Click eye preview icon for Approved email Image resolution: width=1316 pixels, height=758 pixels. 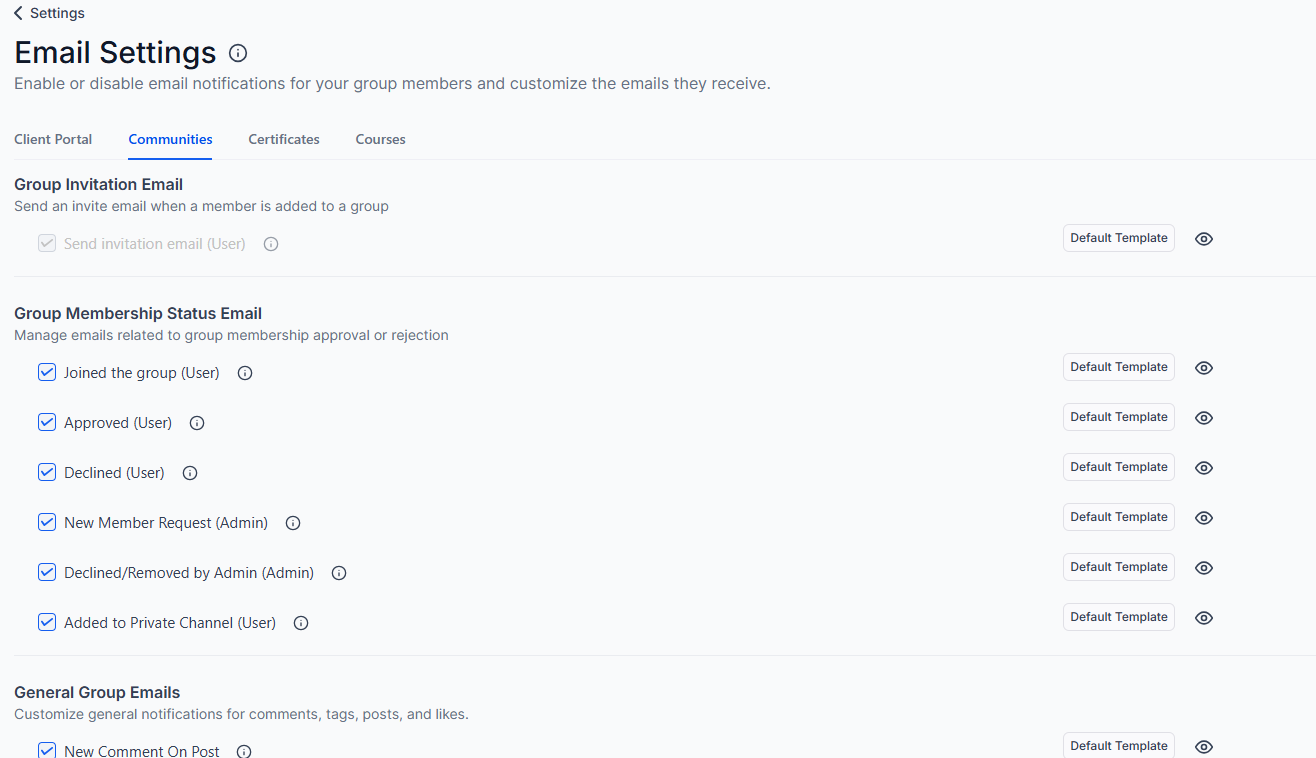click(1204, 418)
